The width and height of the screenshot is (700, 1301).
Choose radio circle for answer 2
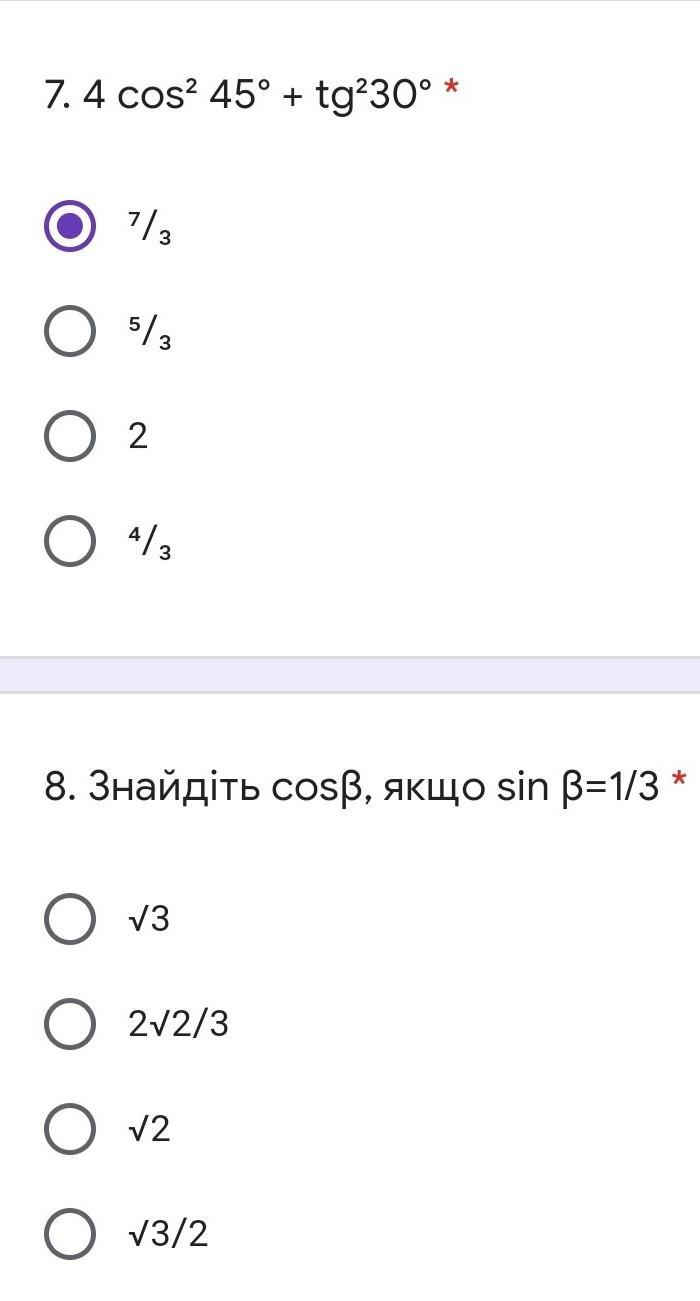[x=70, y=436]
